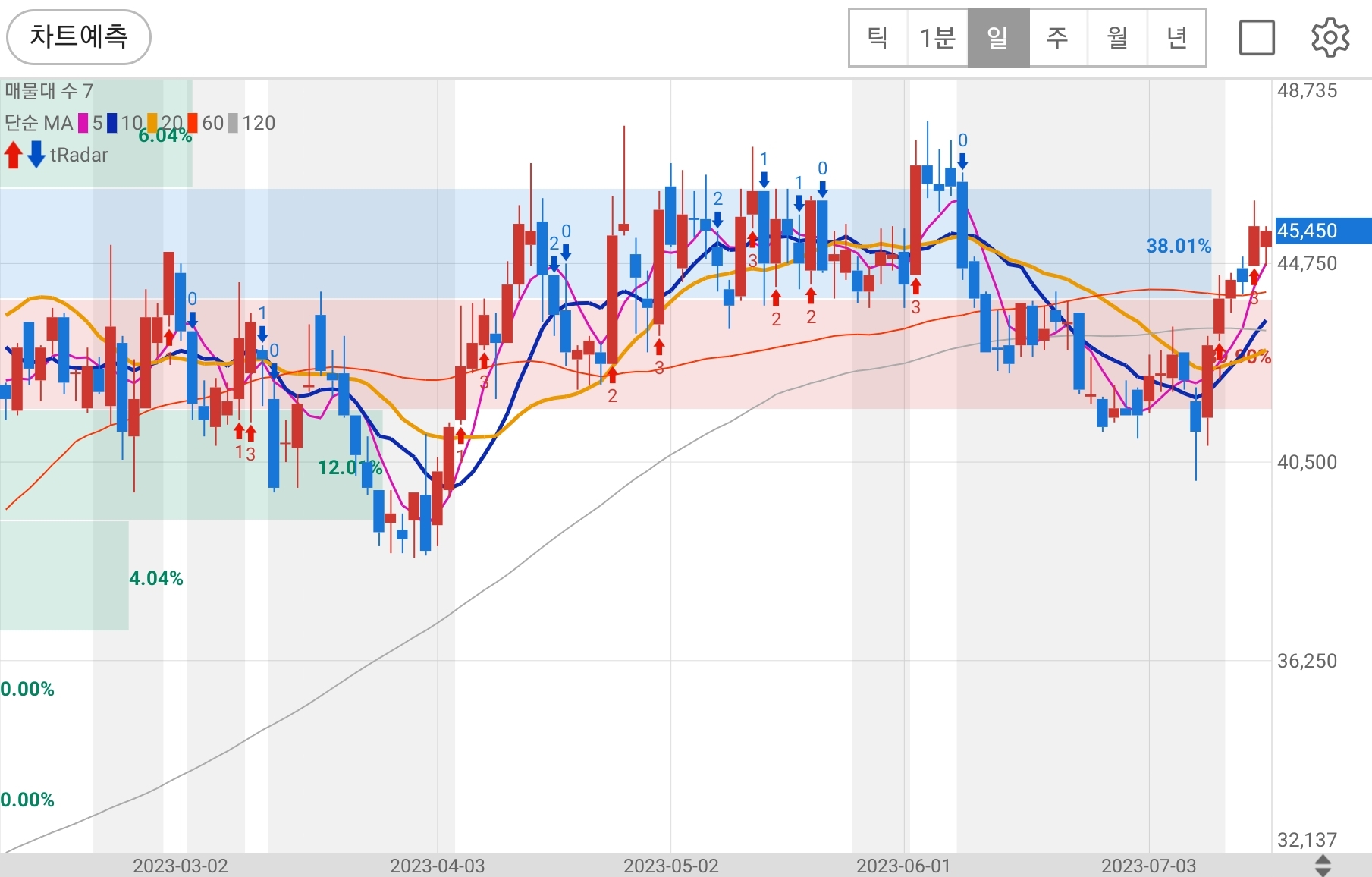This screenshot has height=877, width=1372.
Task: Switch to the 1분 one-minute tab
Action: point(937,38)
